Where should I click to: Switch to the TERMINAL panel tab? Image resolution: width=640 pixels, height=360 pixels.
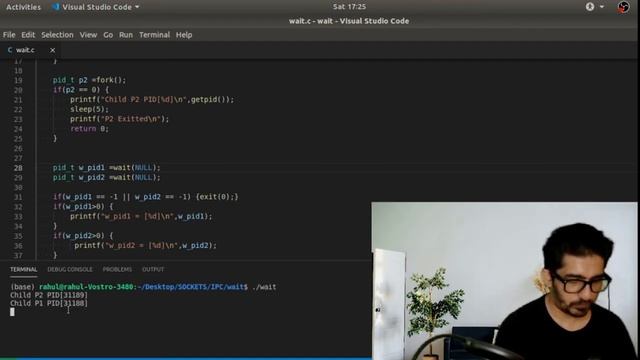[x=24, y=269]
